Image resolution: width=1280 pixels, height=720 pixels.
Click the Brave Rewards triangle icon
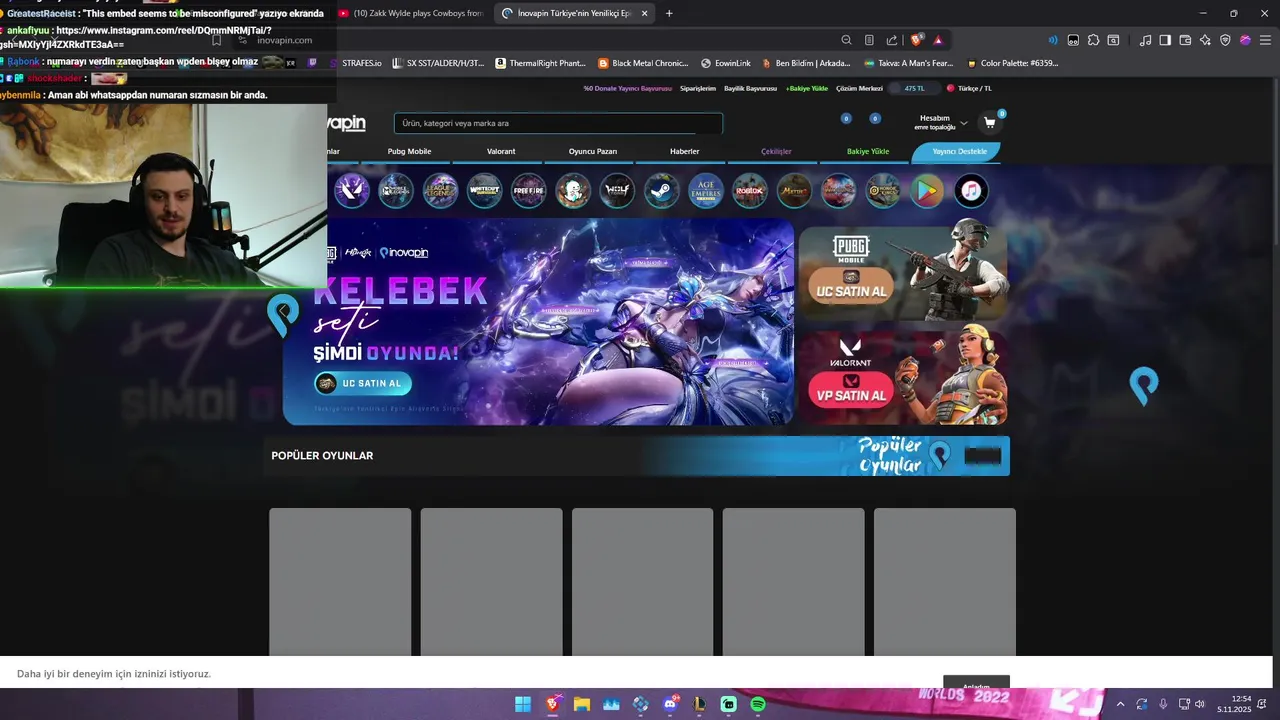(938, 40)
